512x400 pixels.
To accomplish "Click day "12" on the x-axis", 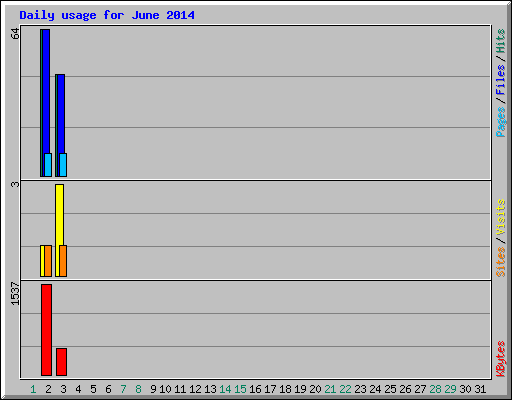I will tap(195, 389).
